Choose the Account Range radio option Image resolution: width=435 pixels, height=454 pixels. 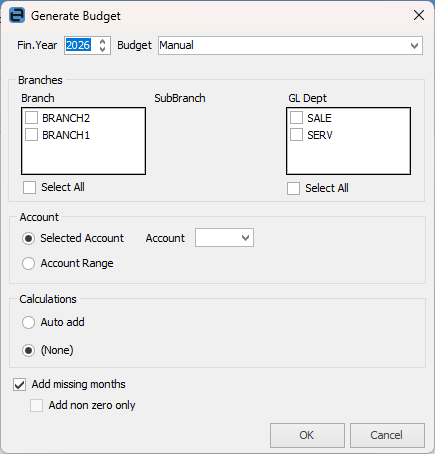[28, 263]
